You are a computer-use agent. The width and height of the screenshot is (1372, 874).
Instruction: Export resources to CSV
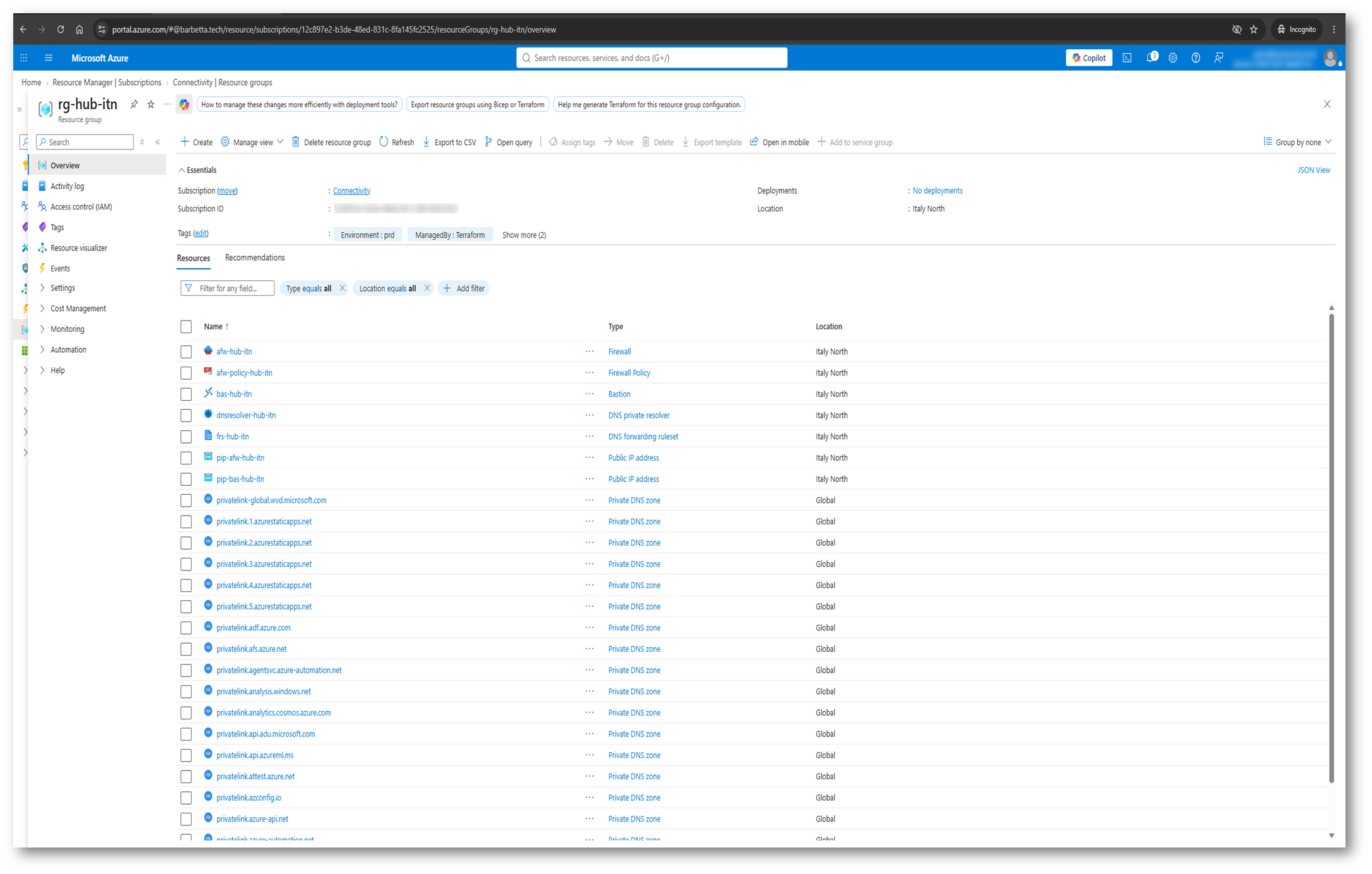449,143
